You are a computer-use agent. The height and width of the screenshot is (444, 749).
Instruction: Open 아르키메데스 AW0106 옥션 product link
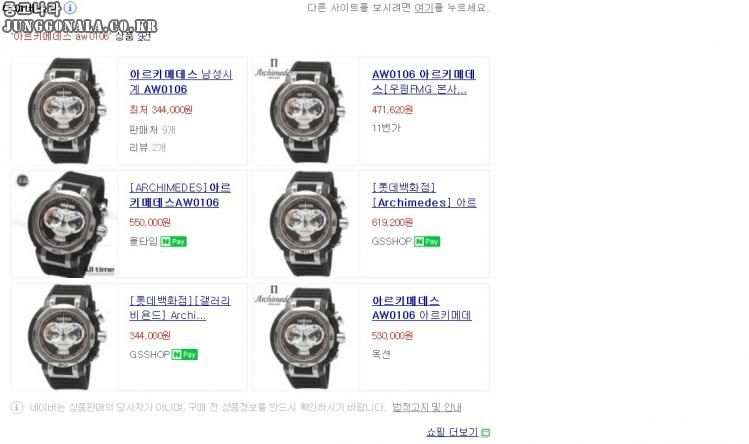[x=422, y=308]
